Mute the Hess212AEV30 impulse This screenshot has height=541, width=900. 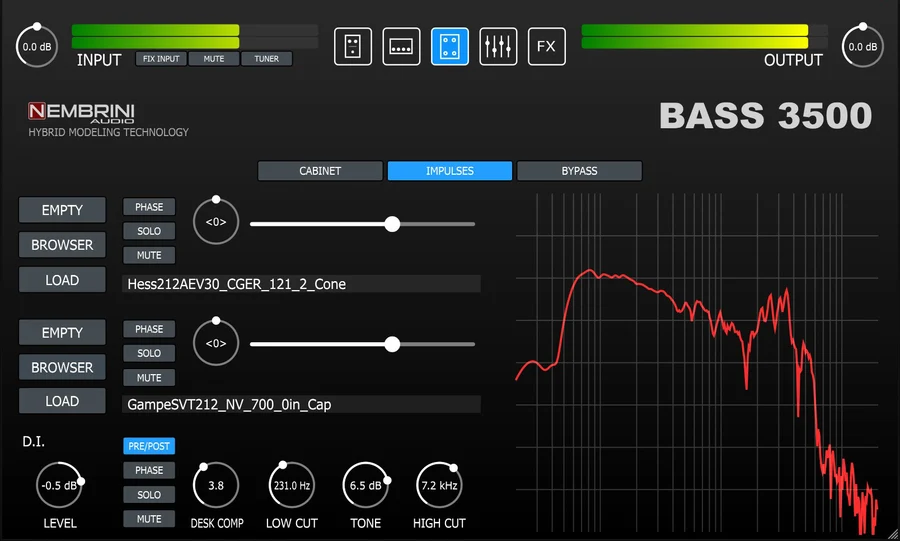click(x=149, y=255)
